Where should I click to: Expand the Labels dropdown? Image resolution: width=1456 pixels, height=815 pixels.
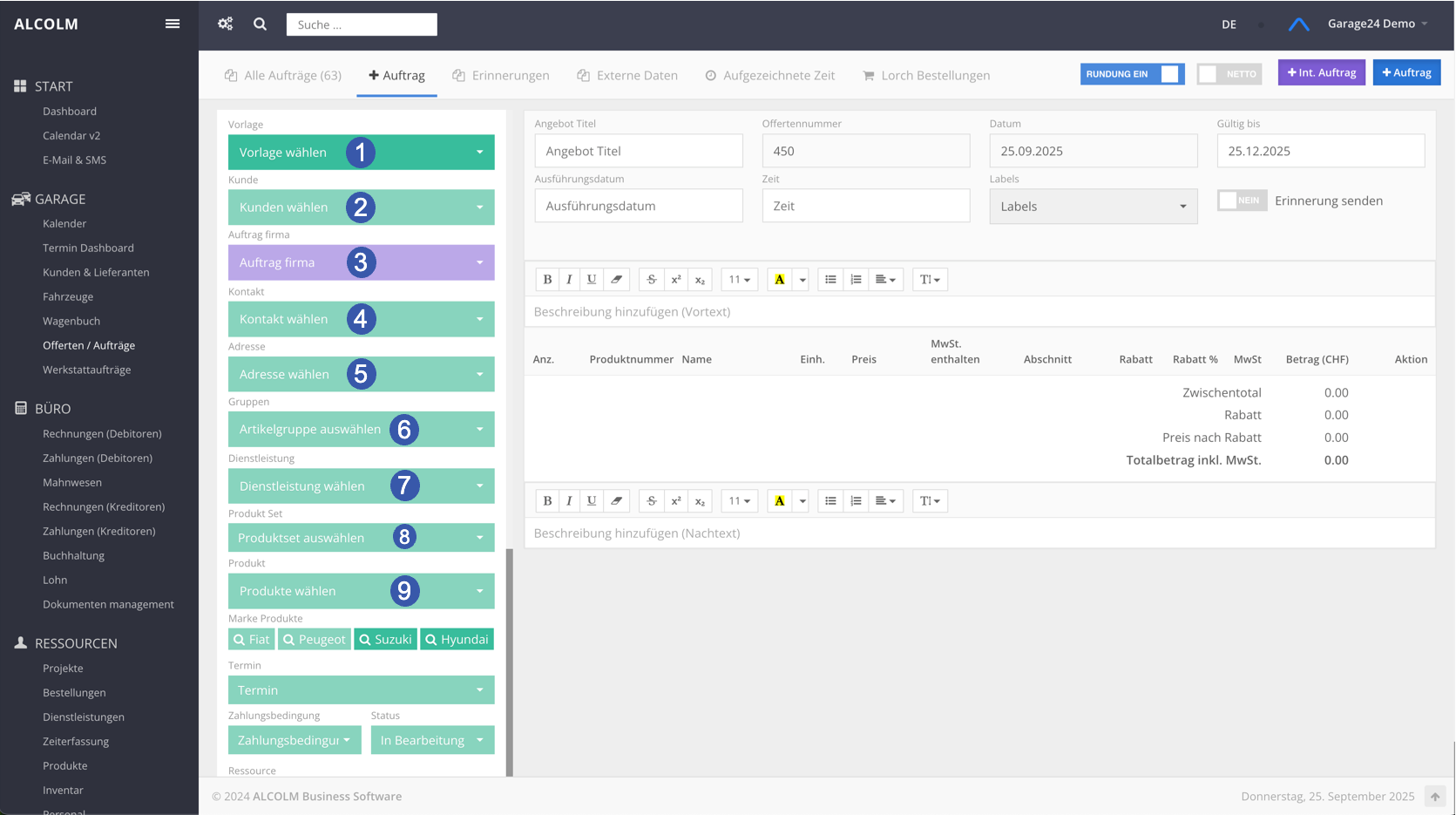(x=1093, y=207)
